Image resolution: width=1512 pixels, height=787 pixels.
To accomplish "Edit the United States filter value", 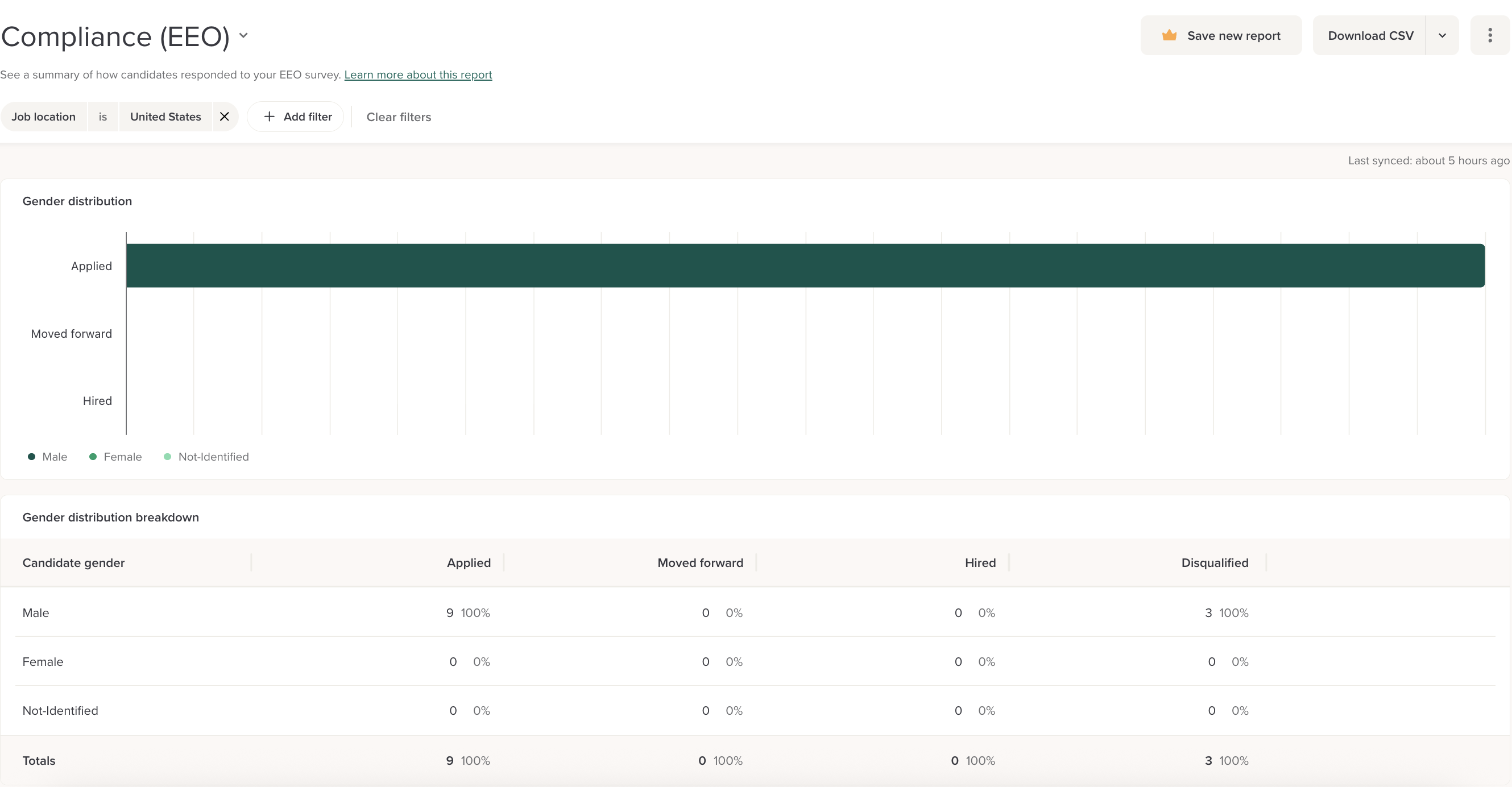I will pos(165,116).
